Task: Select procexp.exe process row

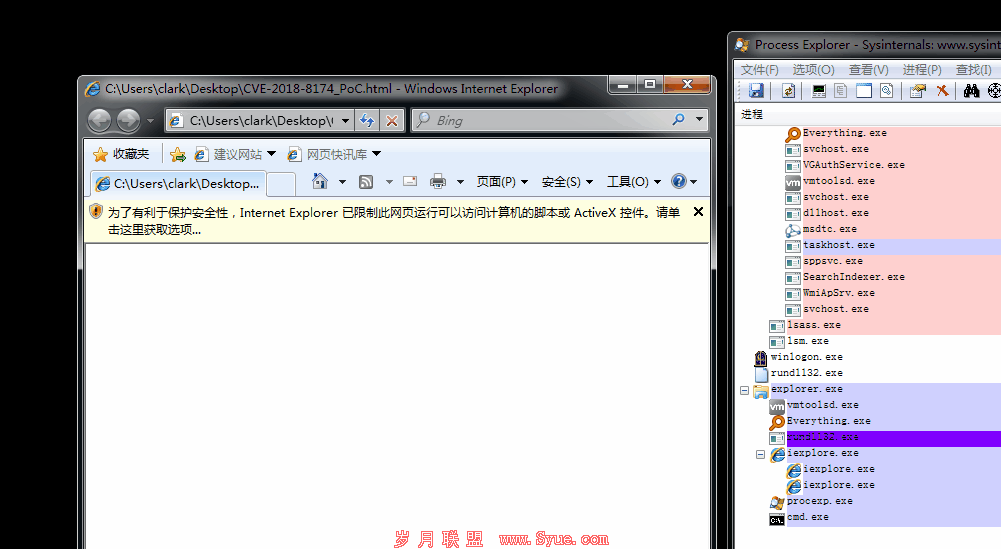Action: point(885,501)
